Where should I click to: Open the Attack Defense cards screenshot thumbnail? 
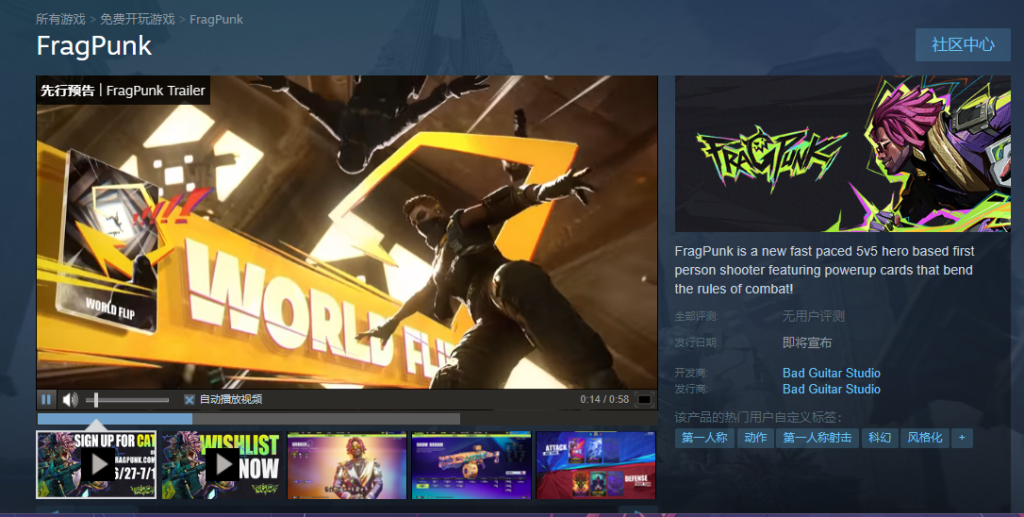[596, 465]
